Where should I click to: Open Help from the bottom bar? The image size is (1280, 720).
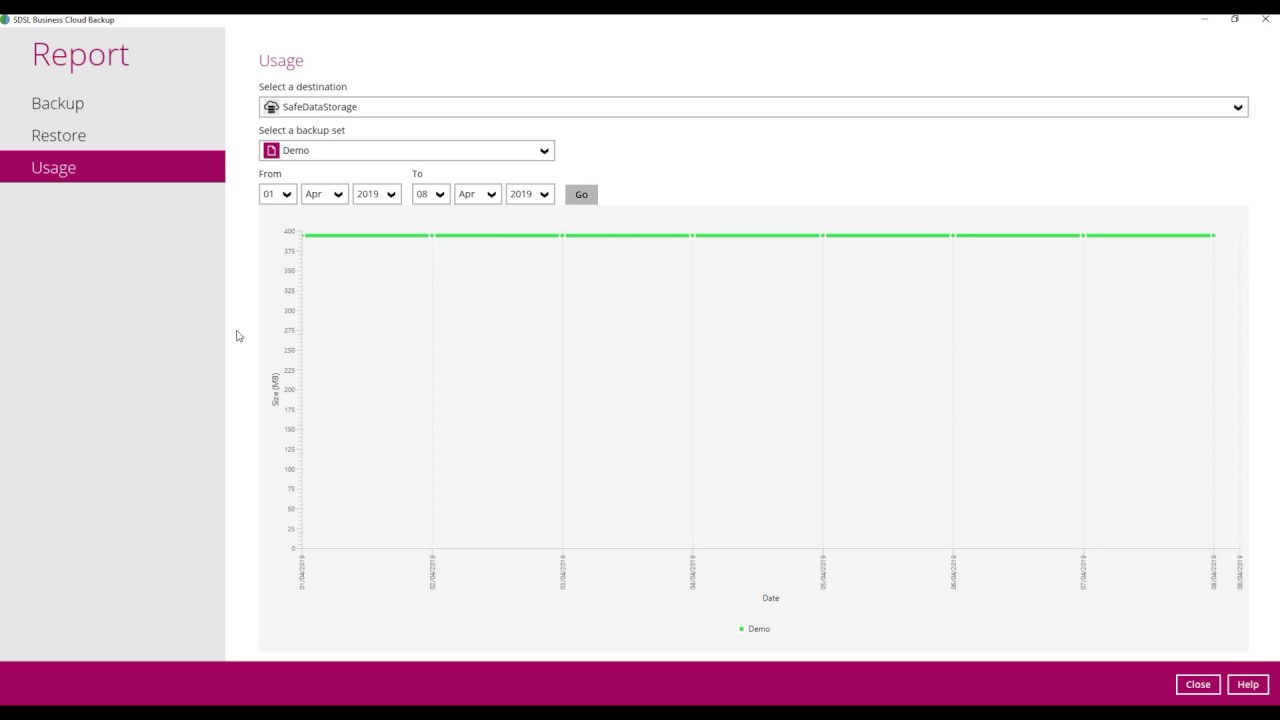[1248, 684]
